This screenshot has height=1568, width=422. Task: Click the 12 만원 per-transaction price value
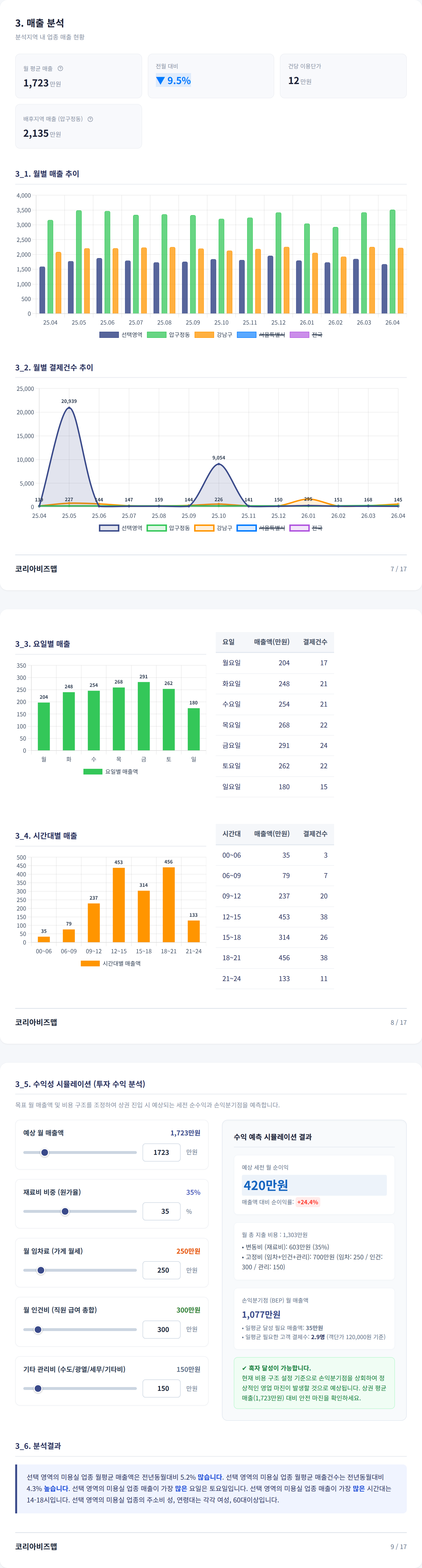[x=300, y=80]
